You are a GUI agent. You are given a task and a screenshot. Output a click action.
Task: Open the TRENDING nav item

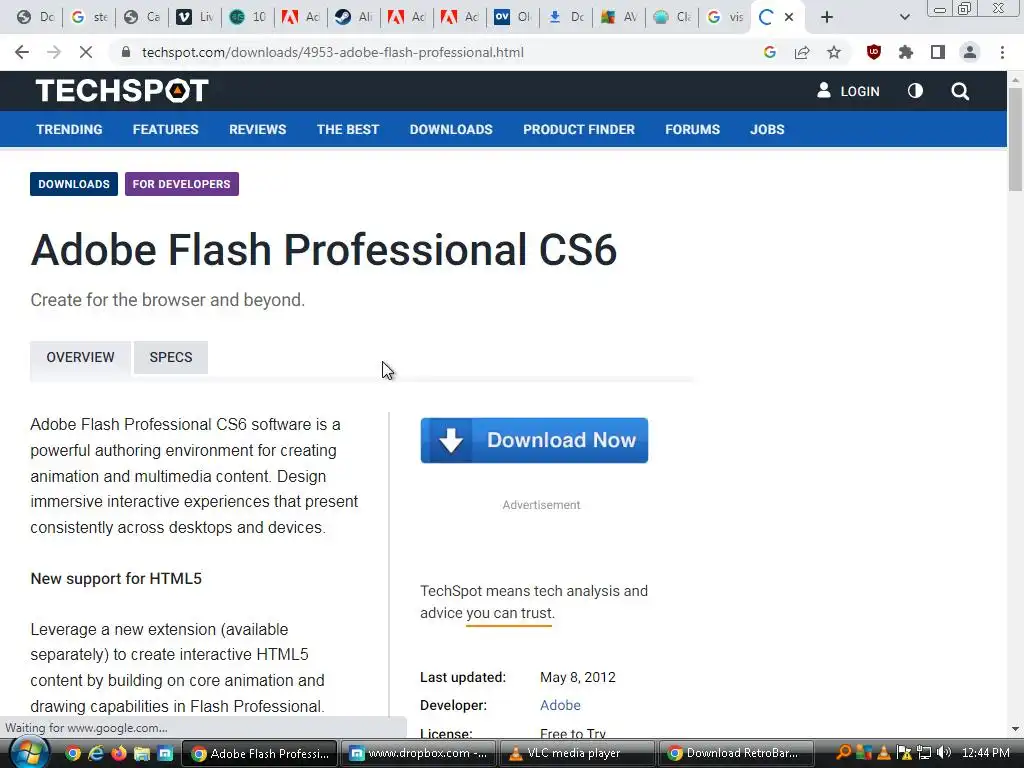69,129
